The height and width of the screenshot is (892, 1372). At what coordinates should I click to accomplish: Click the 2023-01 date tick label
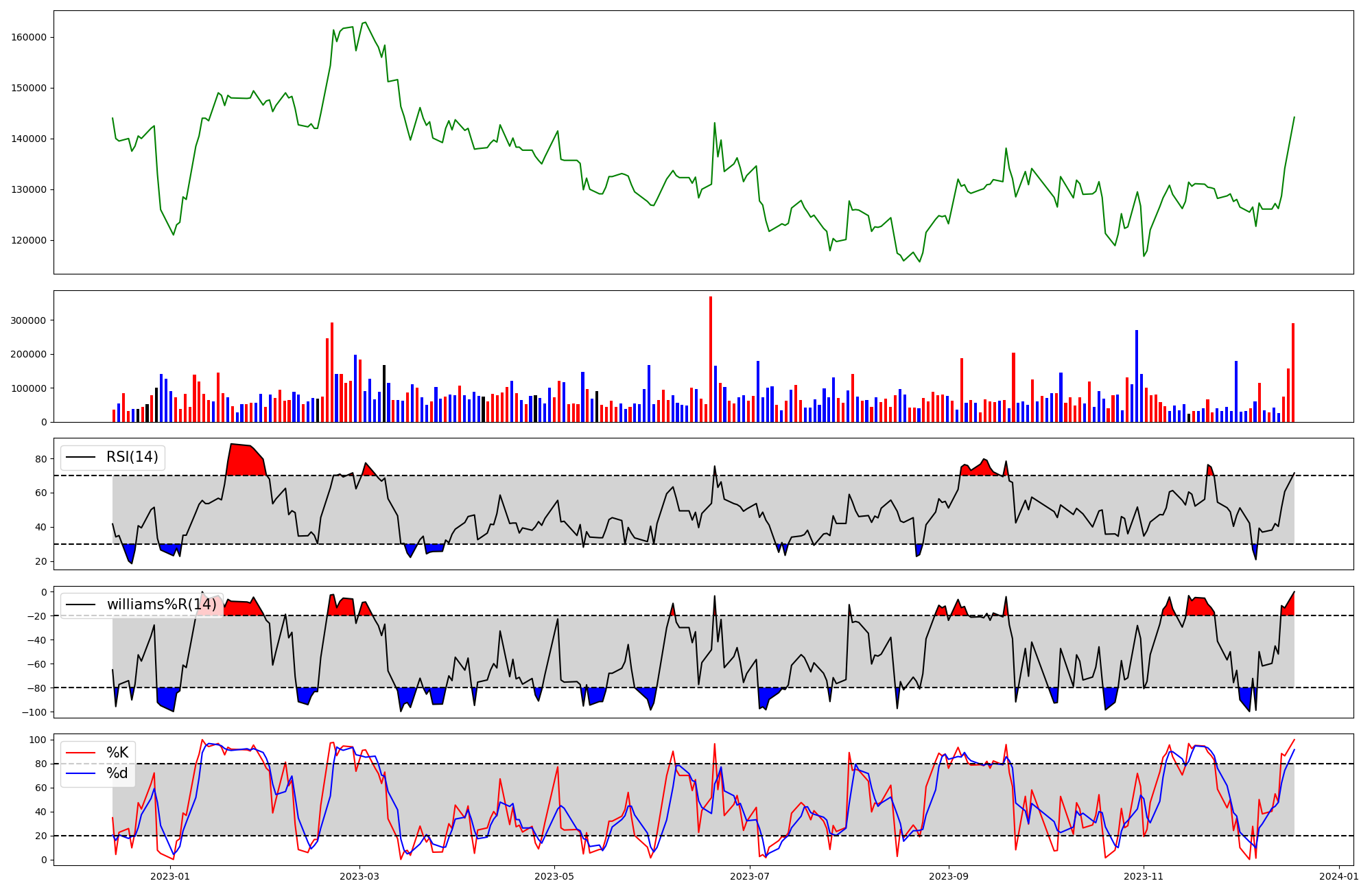[x=169, y=876]
